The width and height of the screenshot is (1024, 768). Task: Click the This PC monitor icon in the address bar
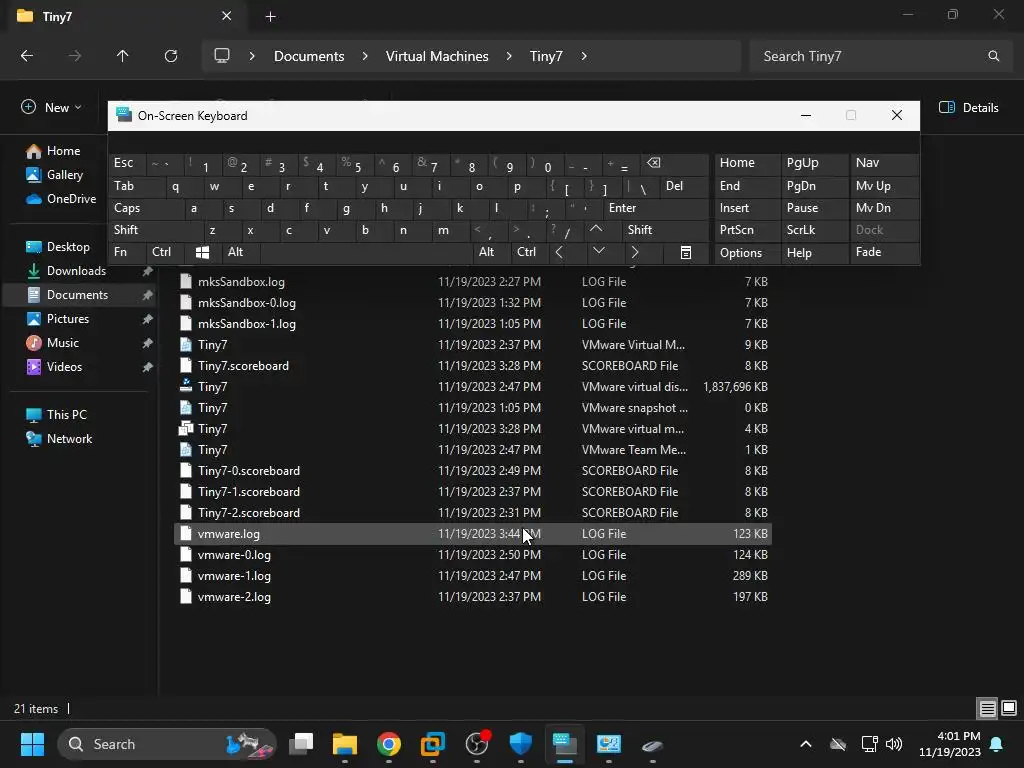coord(222,56)
